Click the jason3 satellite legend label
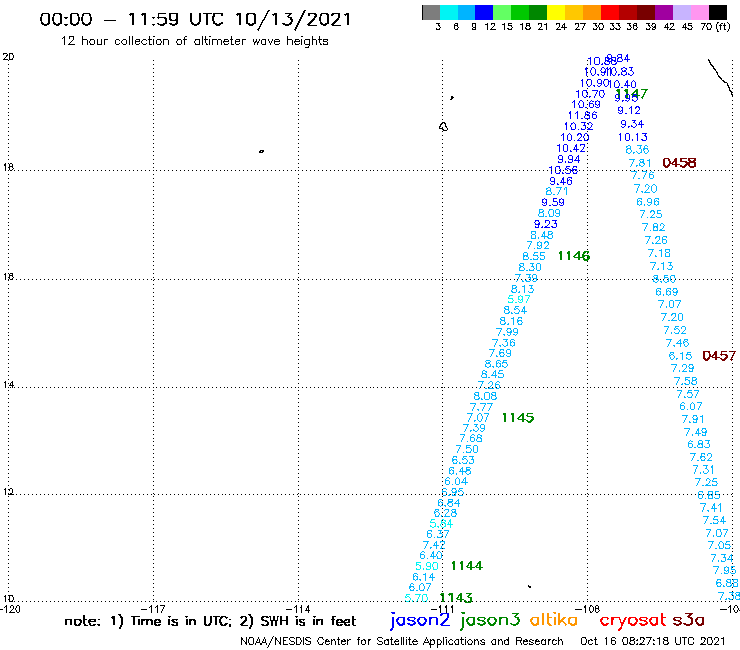Image resolution: width=740 pixels, height=650 pixels. pyautogui.click(x=490, y=621)
